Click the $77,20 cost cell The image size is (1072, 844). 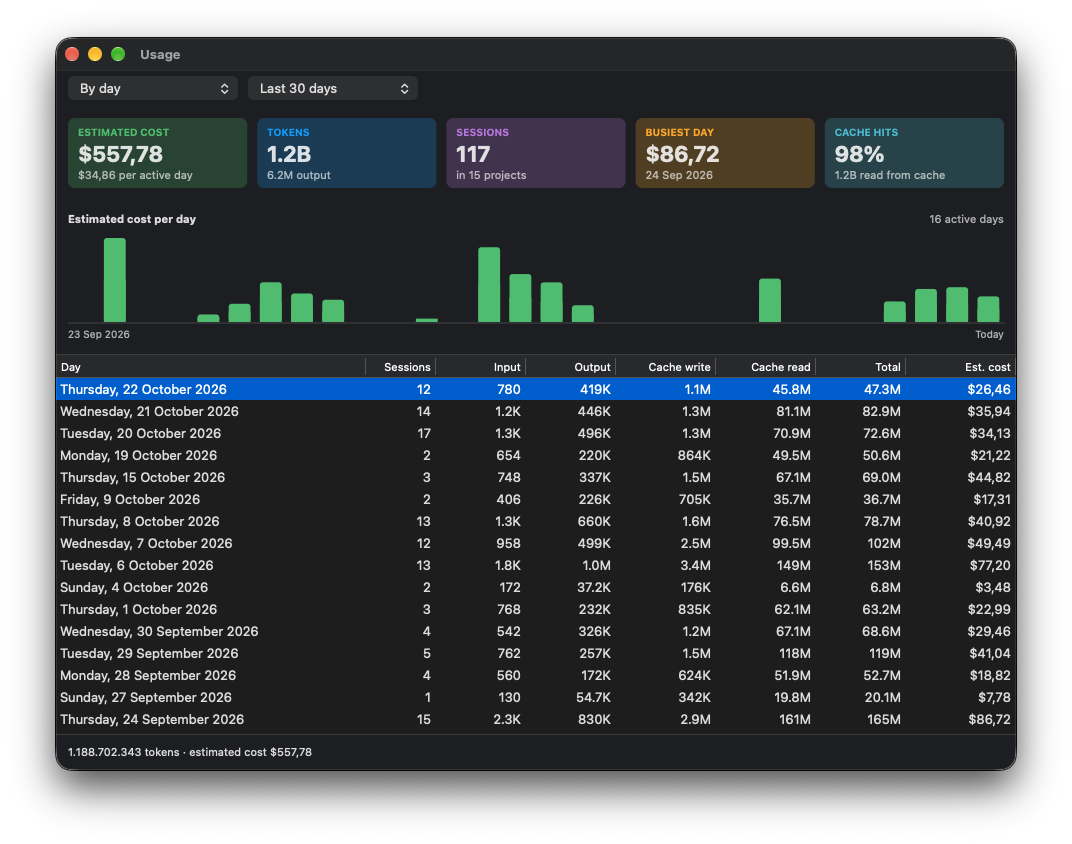tap(989, 565)
